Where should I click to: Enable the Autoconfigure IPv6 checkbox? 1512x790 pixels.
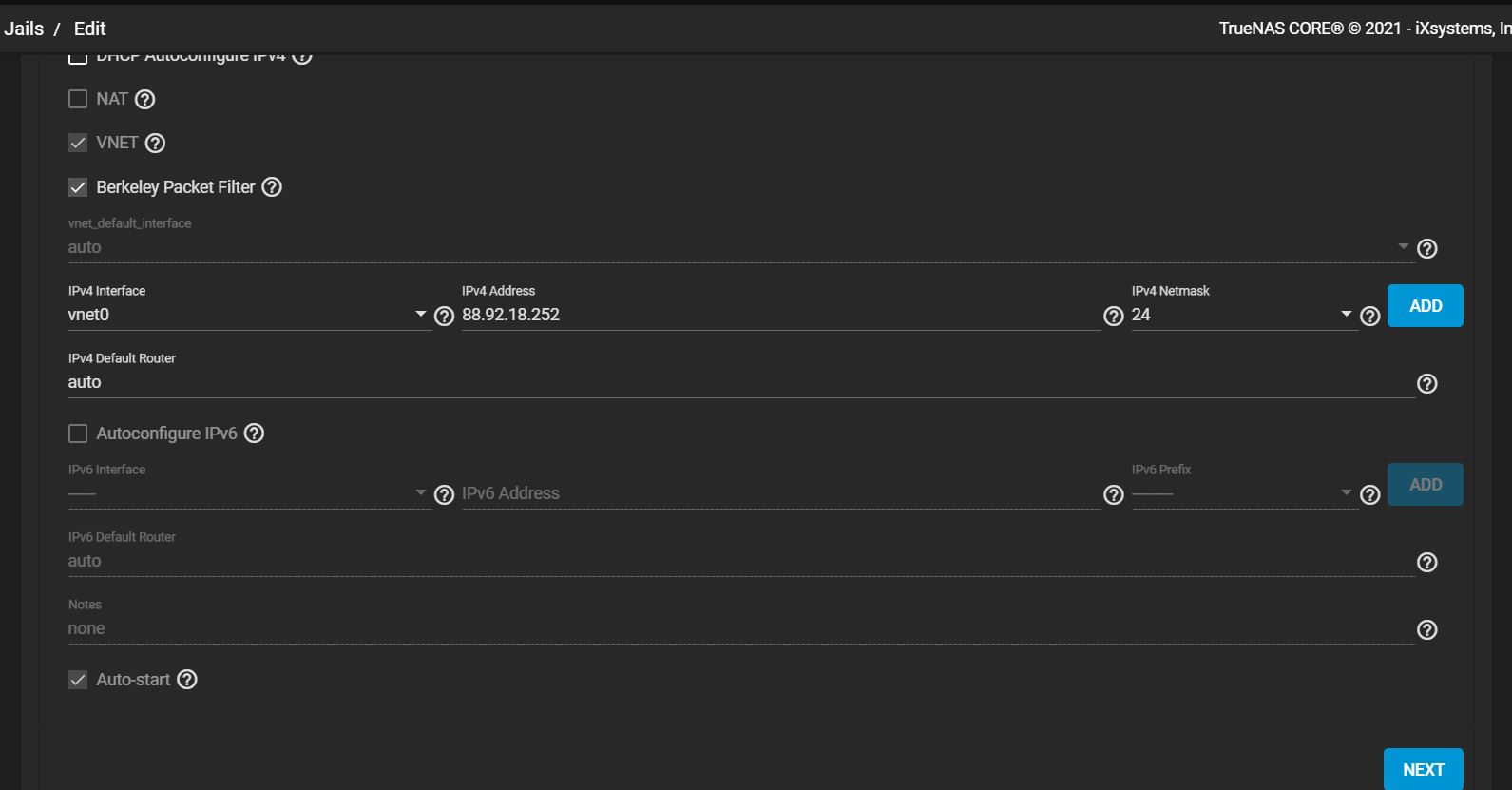(78, 434)
